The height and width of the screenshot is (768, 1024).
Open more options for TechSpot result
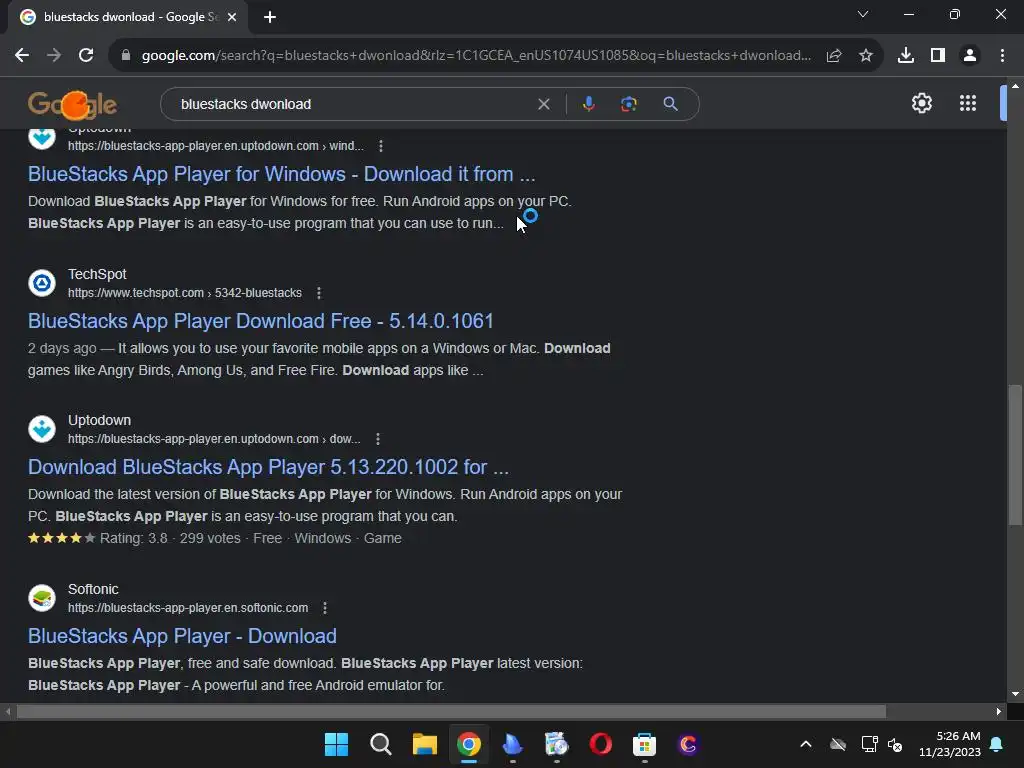tap(319, 293)
